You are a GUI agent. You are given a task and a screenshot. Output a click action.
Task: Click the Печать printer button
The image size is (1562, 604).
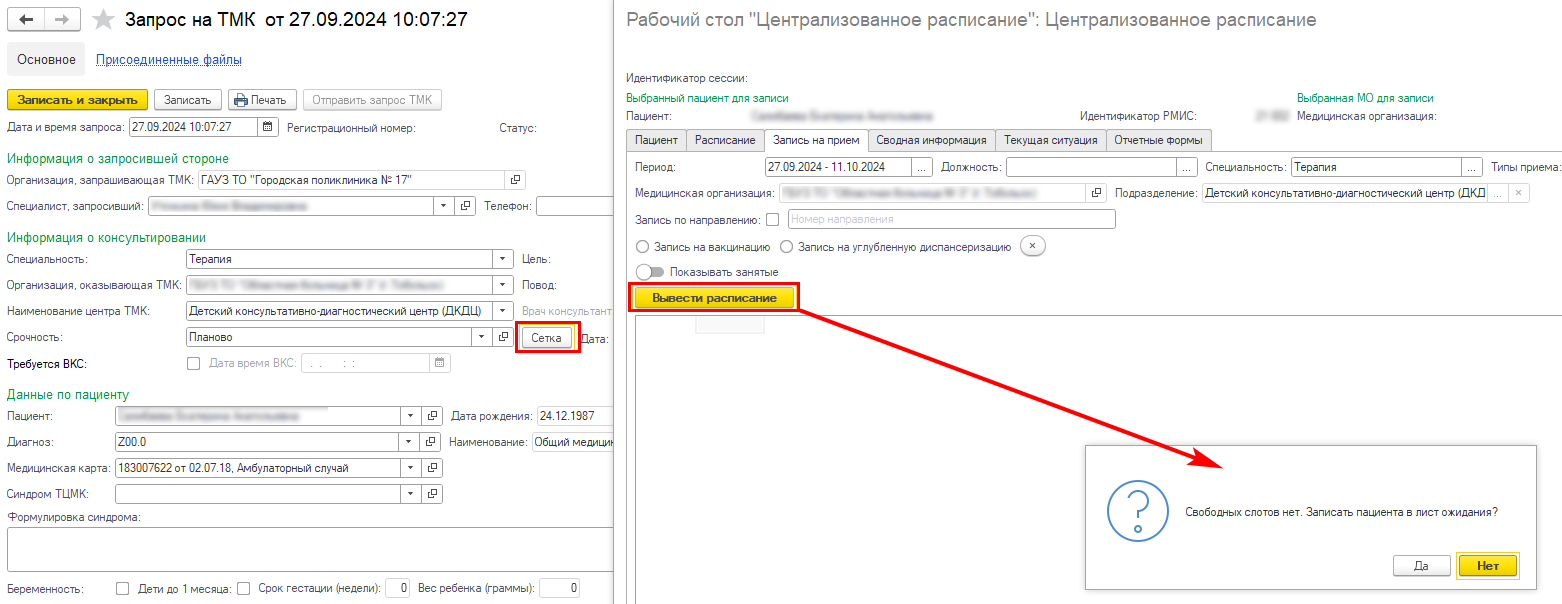(x=262, y=100)
